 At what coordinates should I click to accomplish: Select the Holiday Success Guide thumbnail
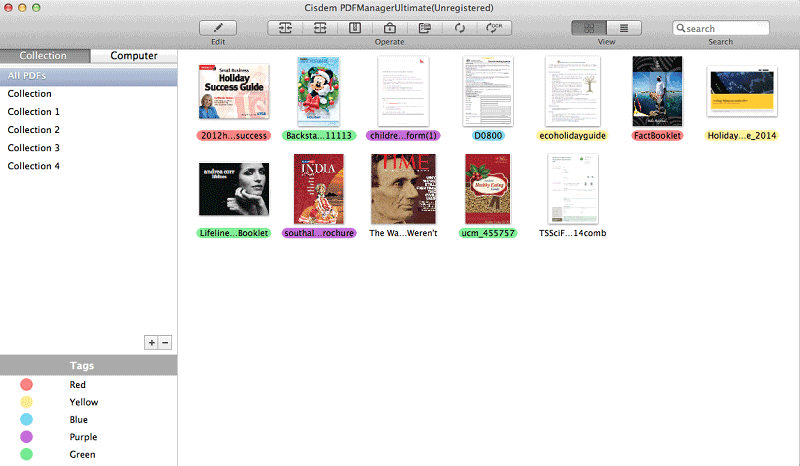tap(234, 91)
